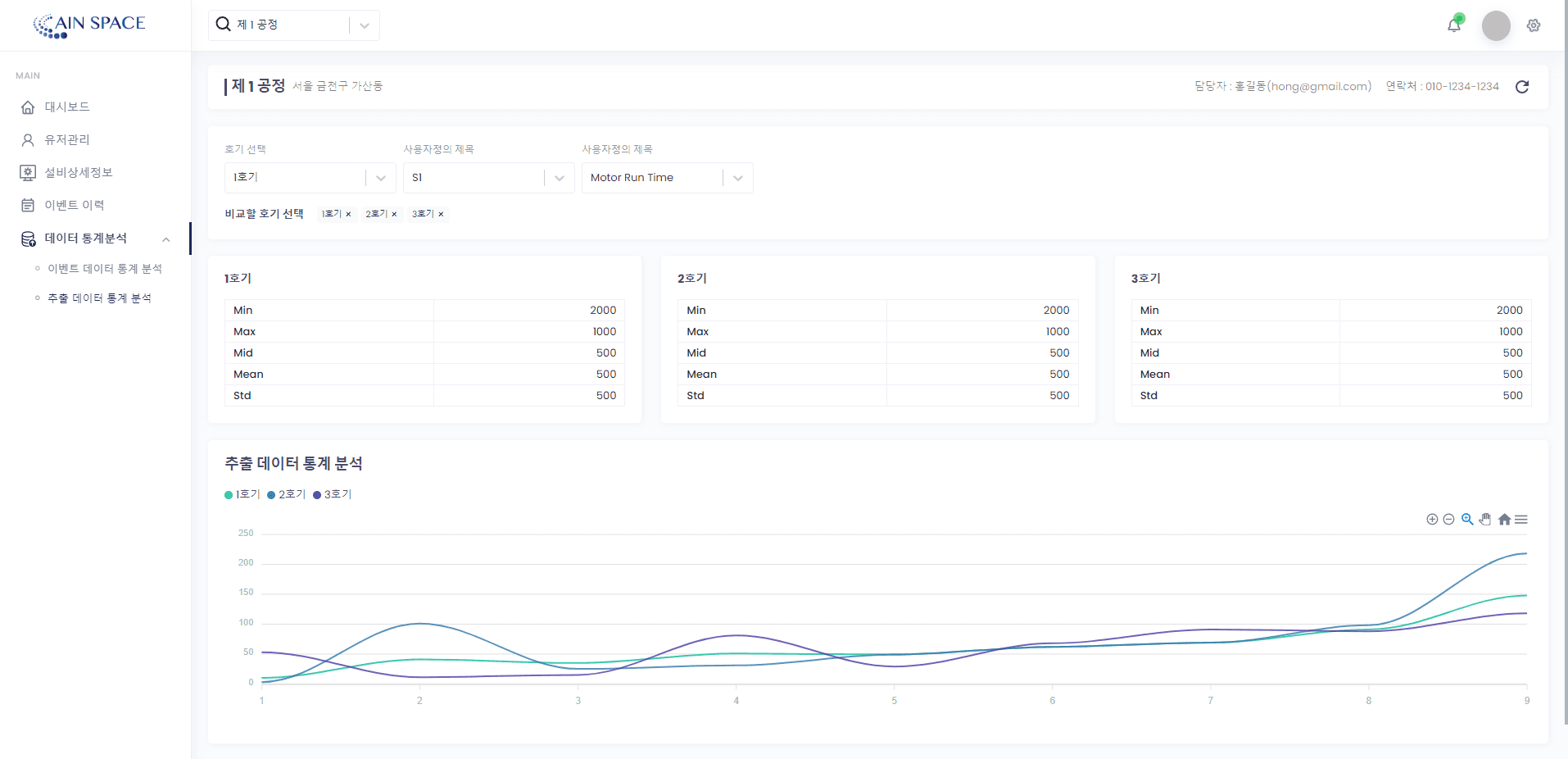Screen dimensions: 1568x759
Task: Open the 호기 선택 dropdown showing 1호기
Action: coord(310,177)
